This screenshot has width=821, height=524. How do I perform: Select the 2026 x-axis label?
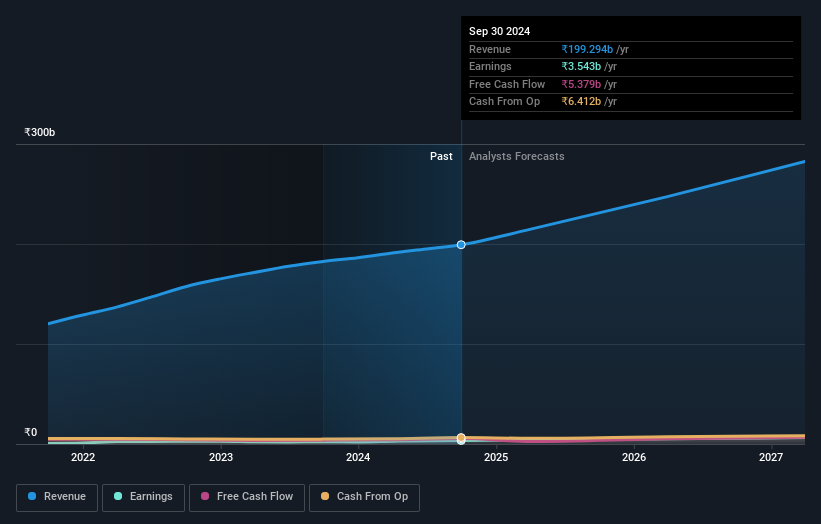point(634,457)
